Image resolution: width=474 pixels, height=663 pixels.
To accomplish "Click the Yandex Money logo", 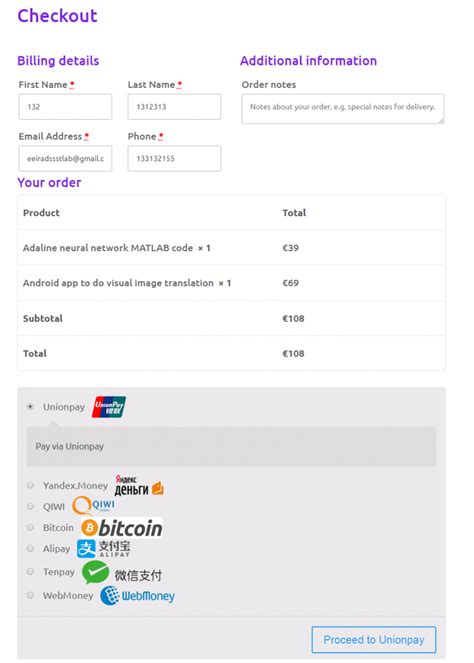I will [139, 485].
